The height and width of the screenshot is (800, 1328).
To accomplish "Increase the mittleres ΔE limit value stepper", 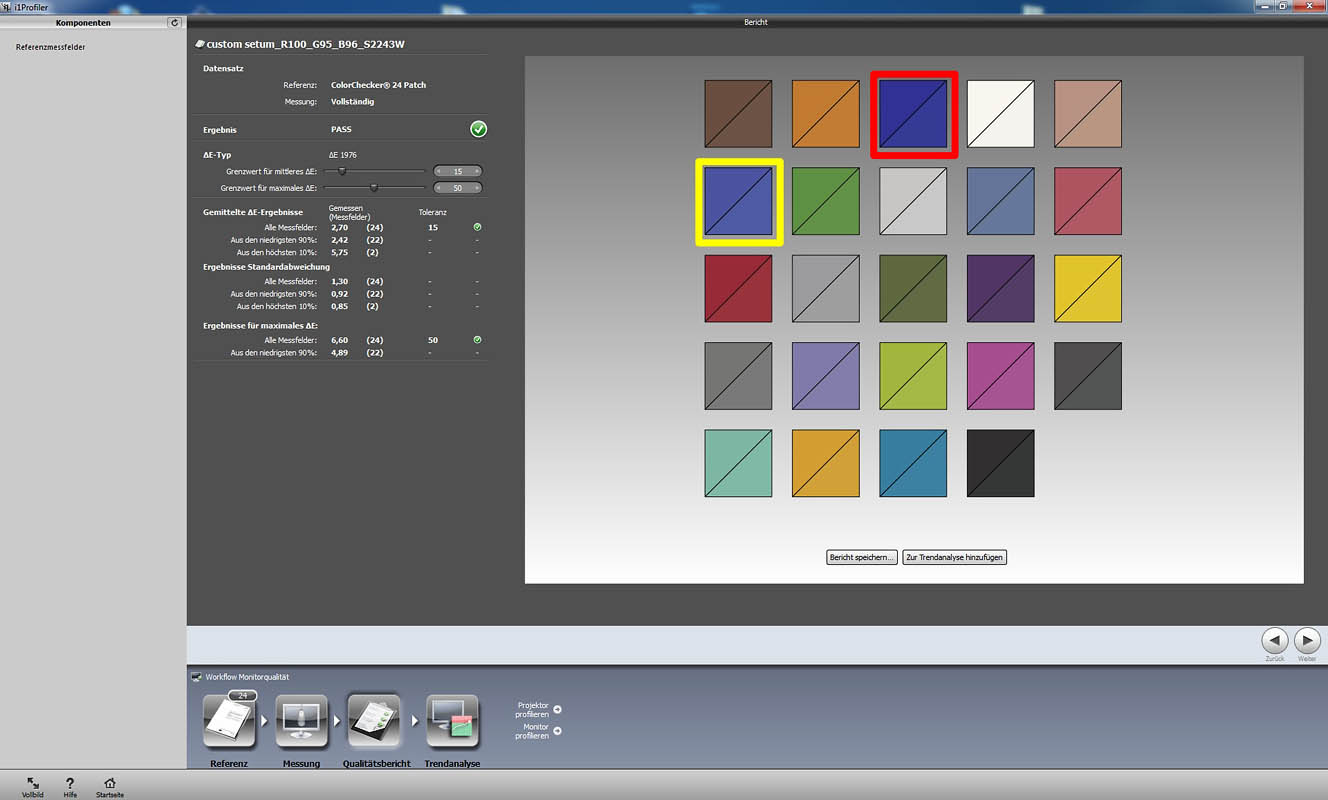I will (x=477, y=172).
